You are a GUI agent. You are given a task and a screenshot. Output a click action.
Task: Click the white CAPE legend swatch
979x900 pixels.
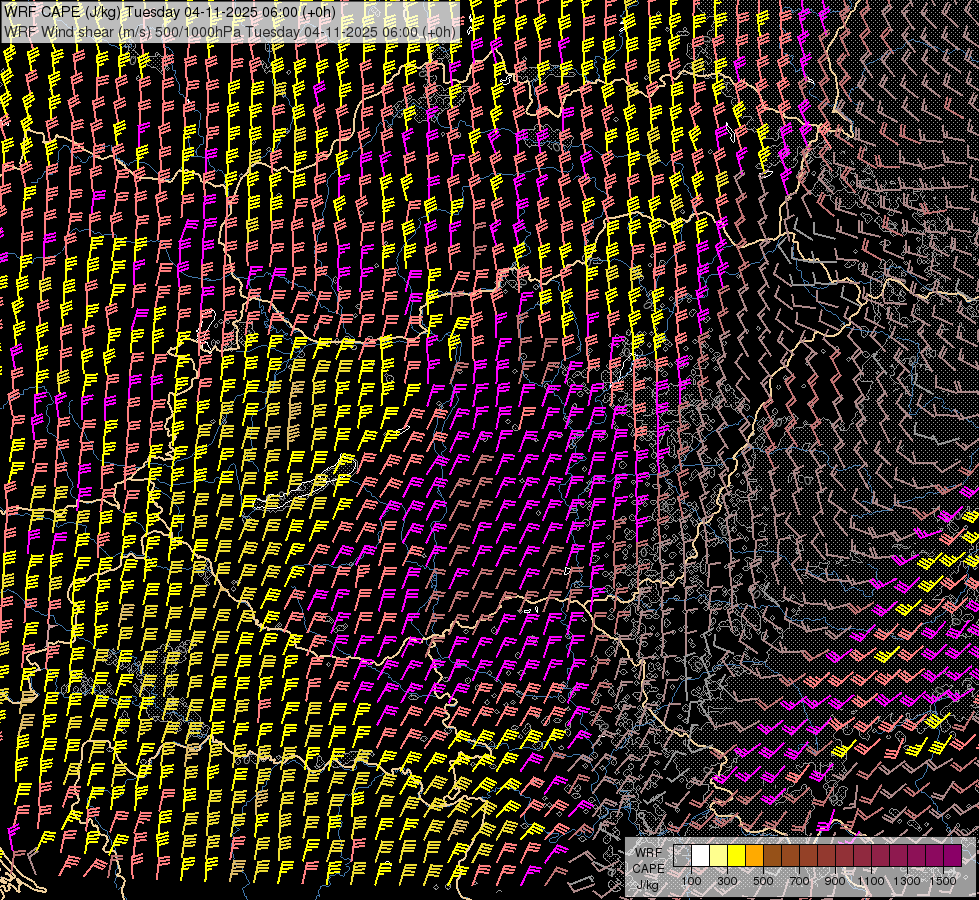(700, 855)
